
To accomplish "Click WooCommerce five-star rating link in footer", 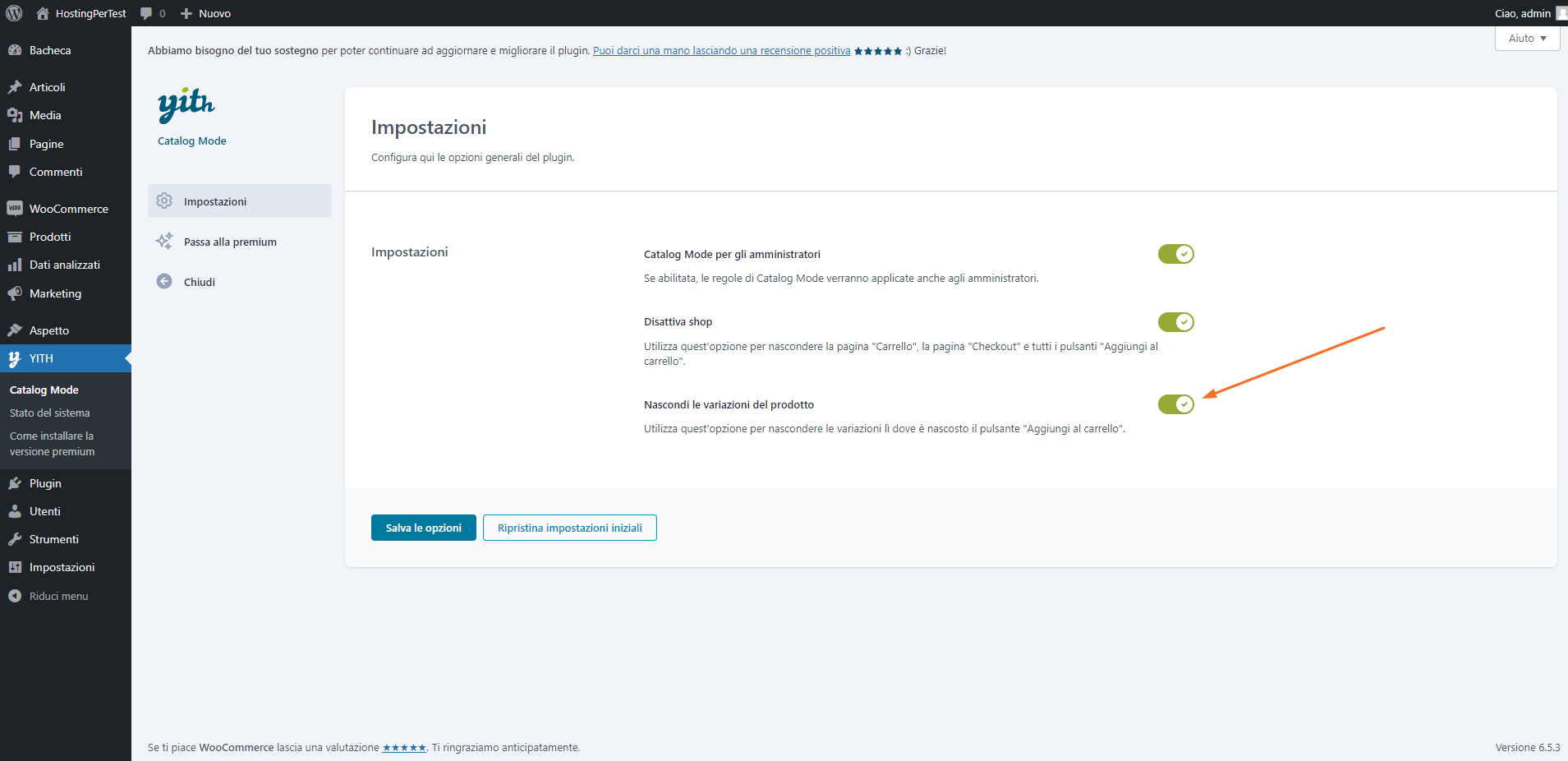I will [404, 748].
